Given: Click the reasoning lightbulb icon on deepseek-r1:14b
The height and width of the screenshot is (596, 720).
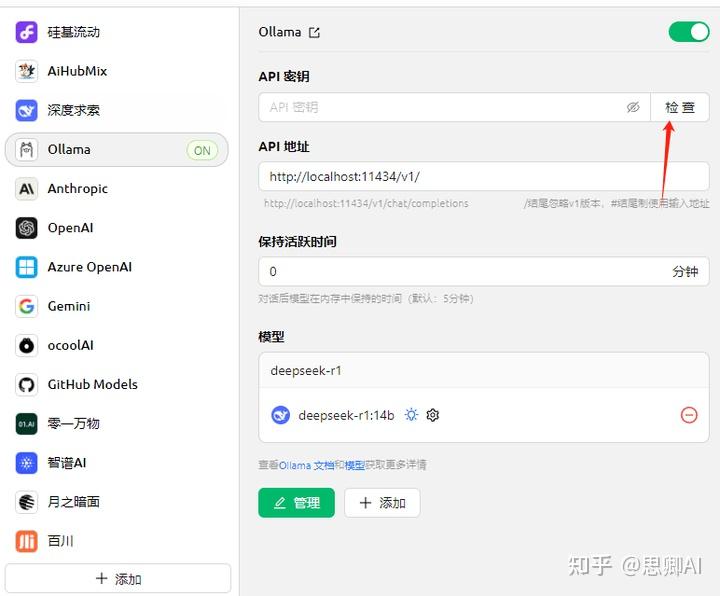Looking at the screenshot, I should click(x=411, y=415).
